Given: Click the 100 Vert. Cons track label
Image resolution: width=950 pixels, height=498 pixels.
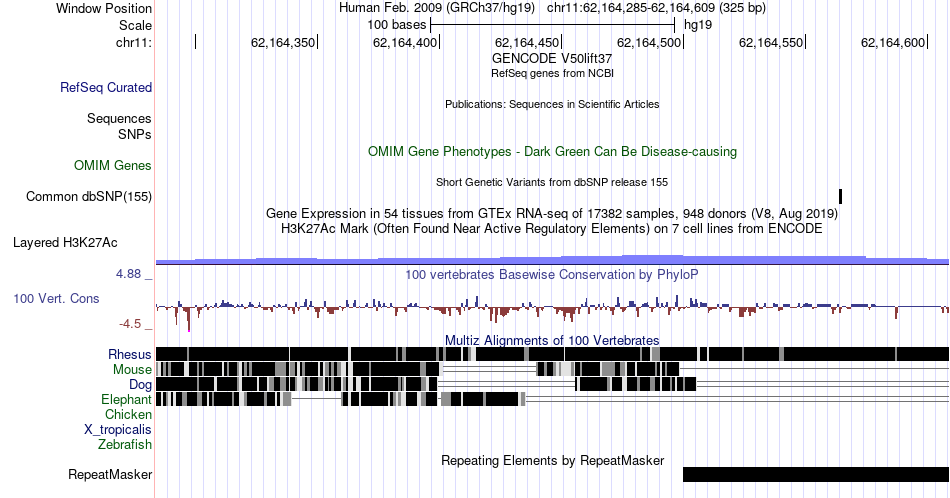Looking at the screenshot, I should pos(56,298).
